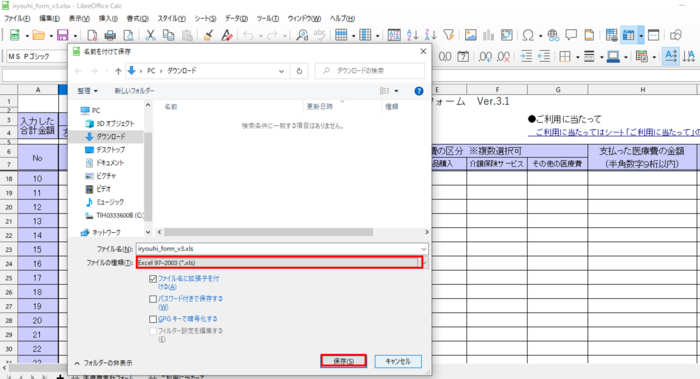
Task: Click the キャンセル button
Action: point(398,361)
